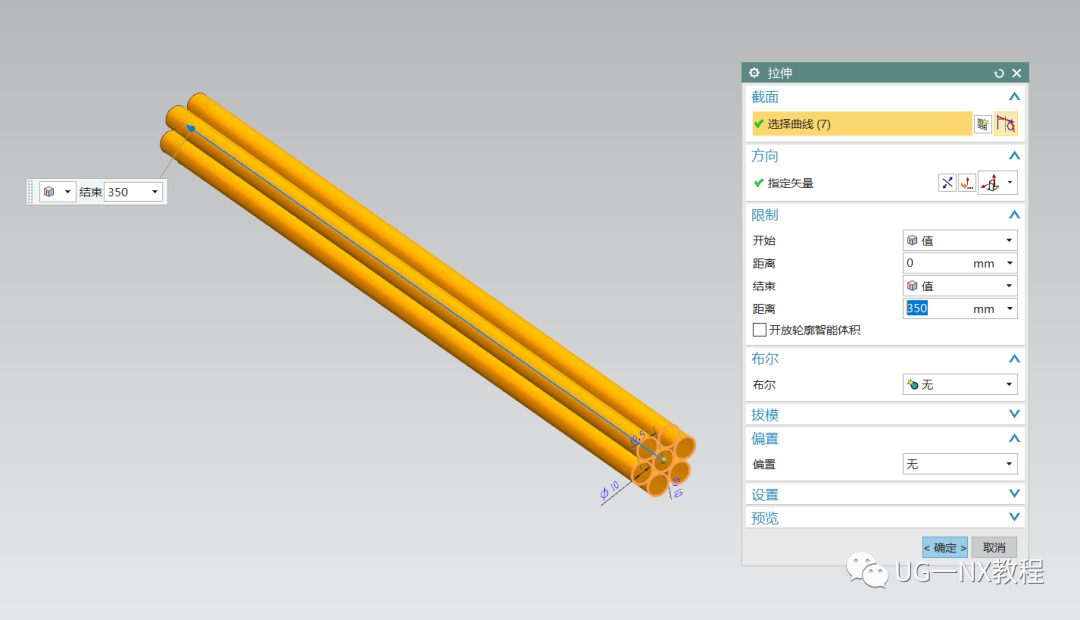Open the 开始 value type dropdown

[1008, 240]
